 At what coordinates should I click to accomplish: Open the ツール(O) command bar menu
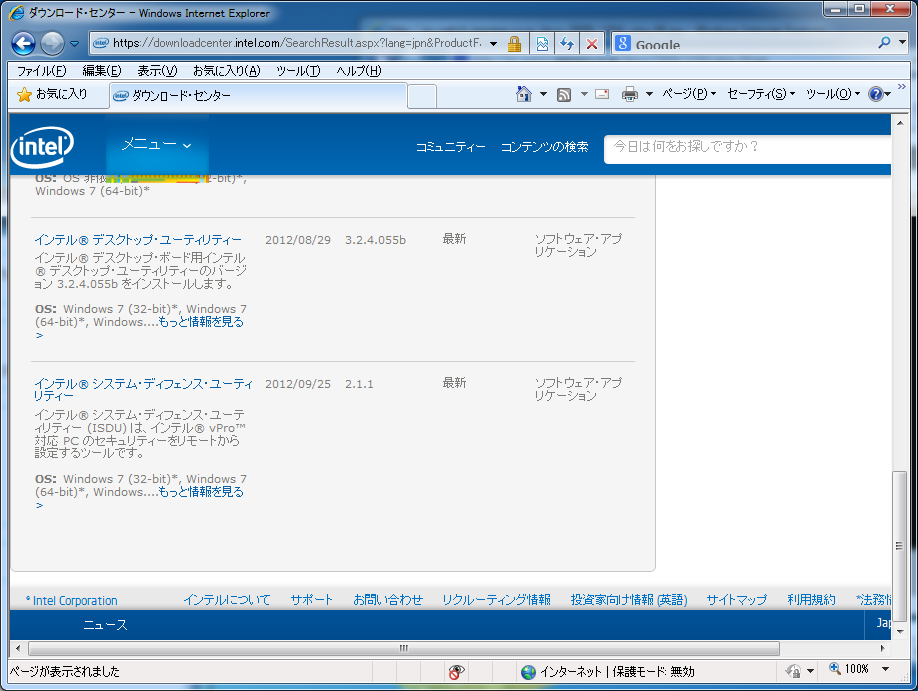(x=833, y=94)
